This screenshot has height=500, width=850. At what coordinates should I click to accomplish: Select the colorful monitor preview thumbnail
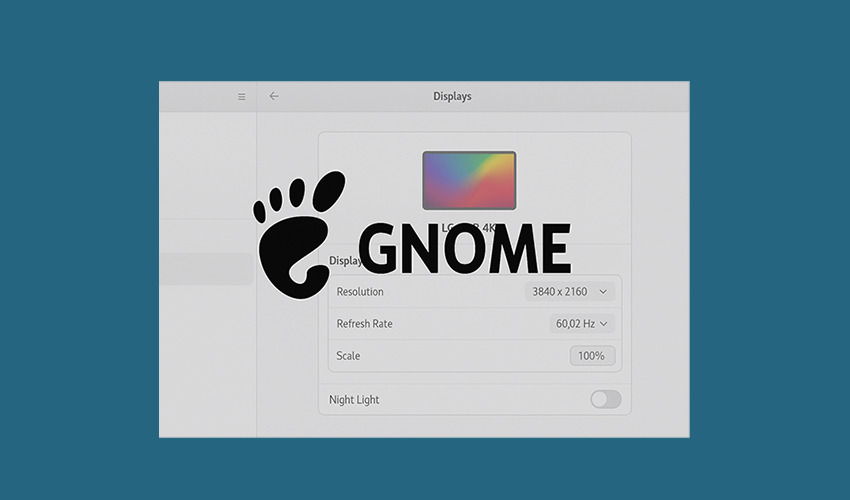pyautogui.click(x=469, y=181)
